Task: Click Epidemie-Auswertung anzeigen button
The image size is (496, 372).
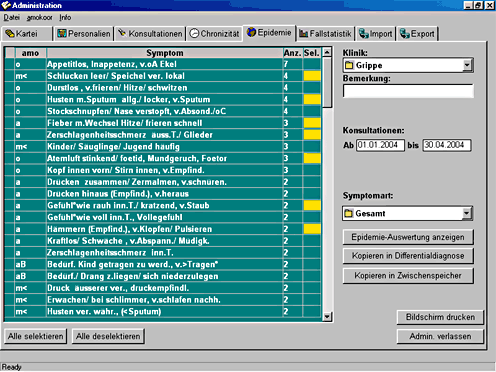Action: tap(408, 237)
